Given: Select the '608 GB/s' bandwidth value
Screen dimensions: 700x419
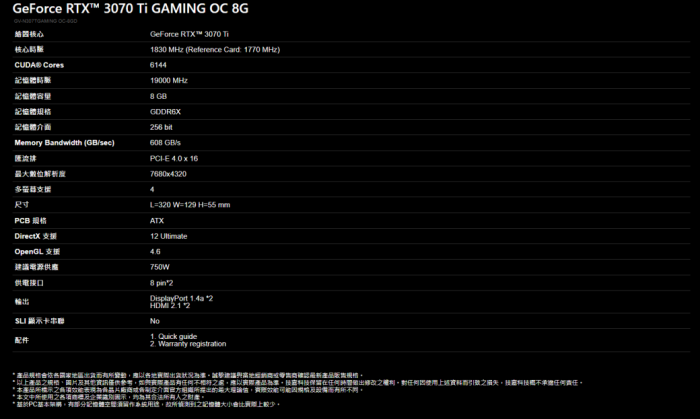Looking at the screenshot, I should point(165,143).
